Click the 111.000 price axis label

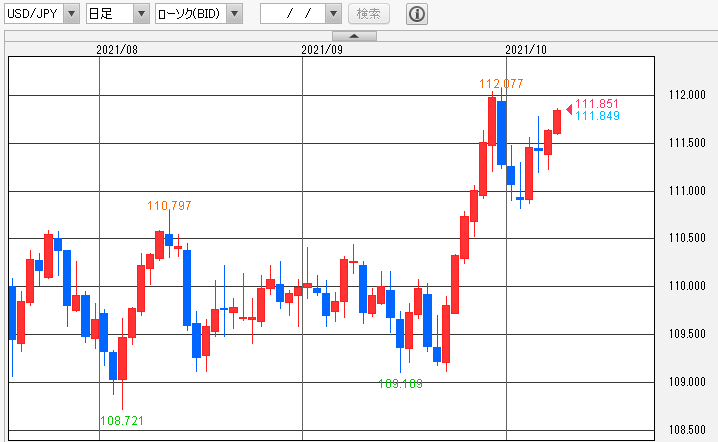687,191
